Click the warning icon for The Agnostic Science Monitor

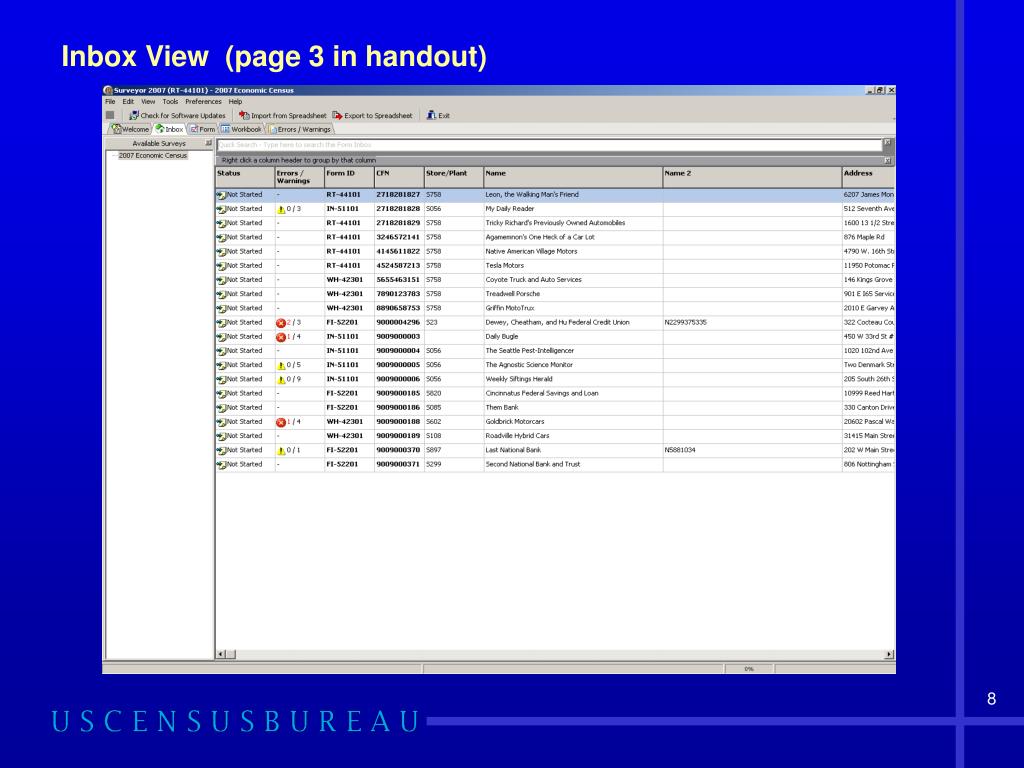281,366
